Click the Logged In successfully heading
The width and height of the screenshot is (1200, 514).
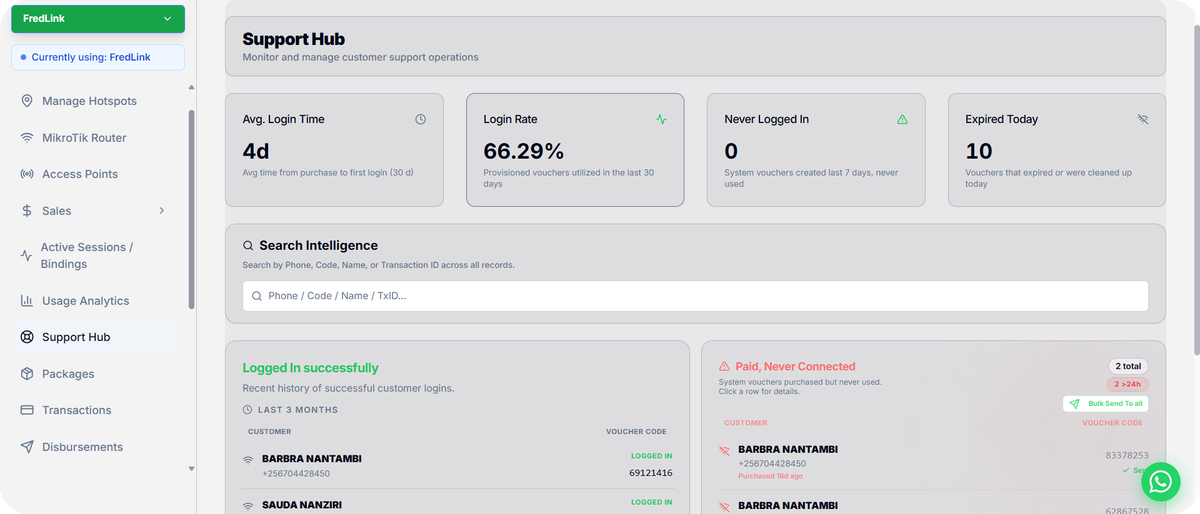click(x=310, y=368)
